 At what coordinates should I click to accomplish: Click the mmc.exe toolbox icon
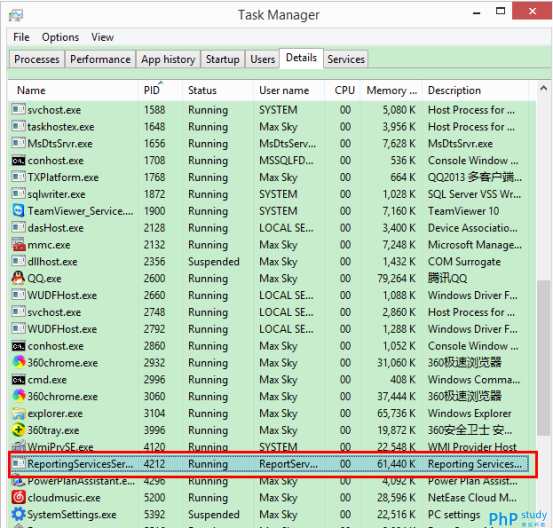(x=18, y=244)
